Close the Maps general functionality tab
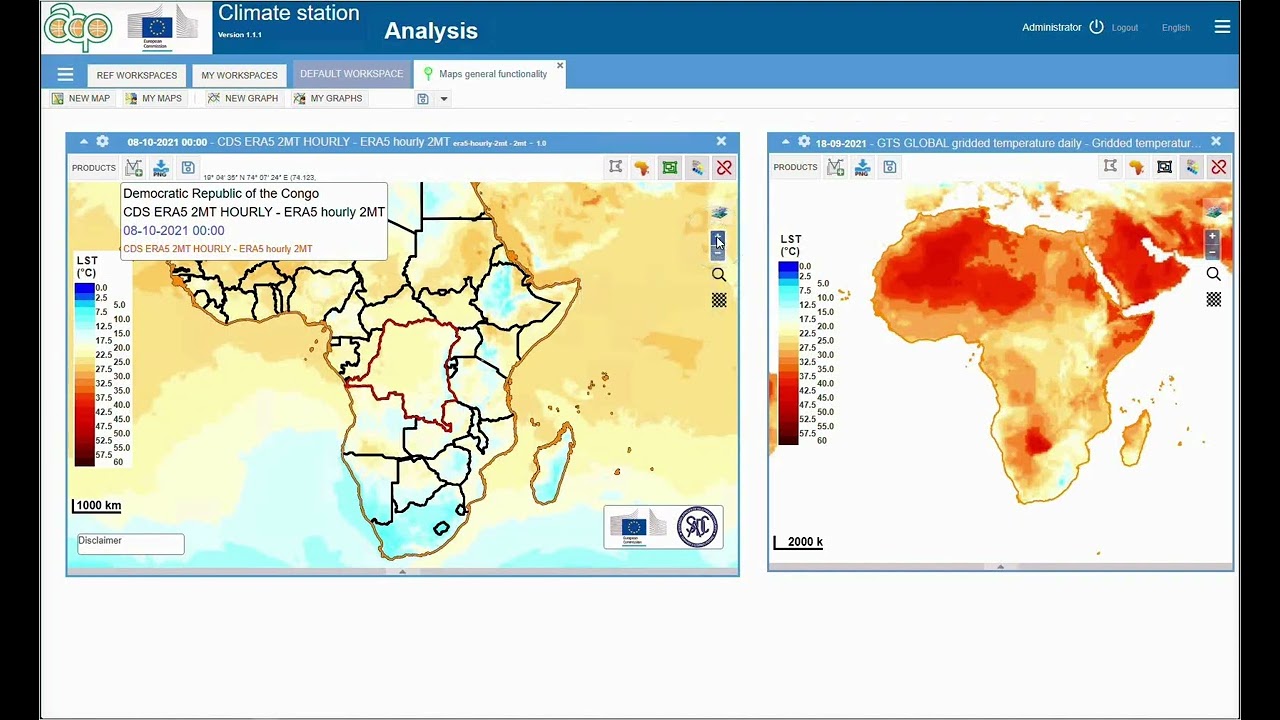Viewport: 1280px width, 720px height. pyautogui.click(x=560, y=66)
